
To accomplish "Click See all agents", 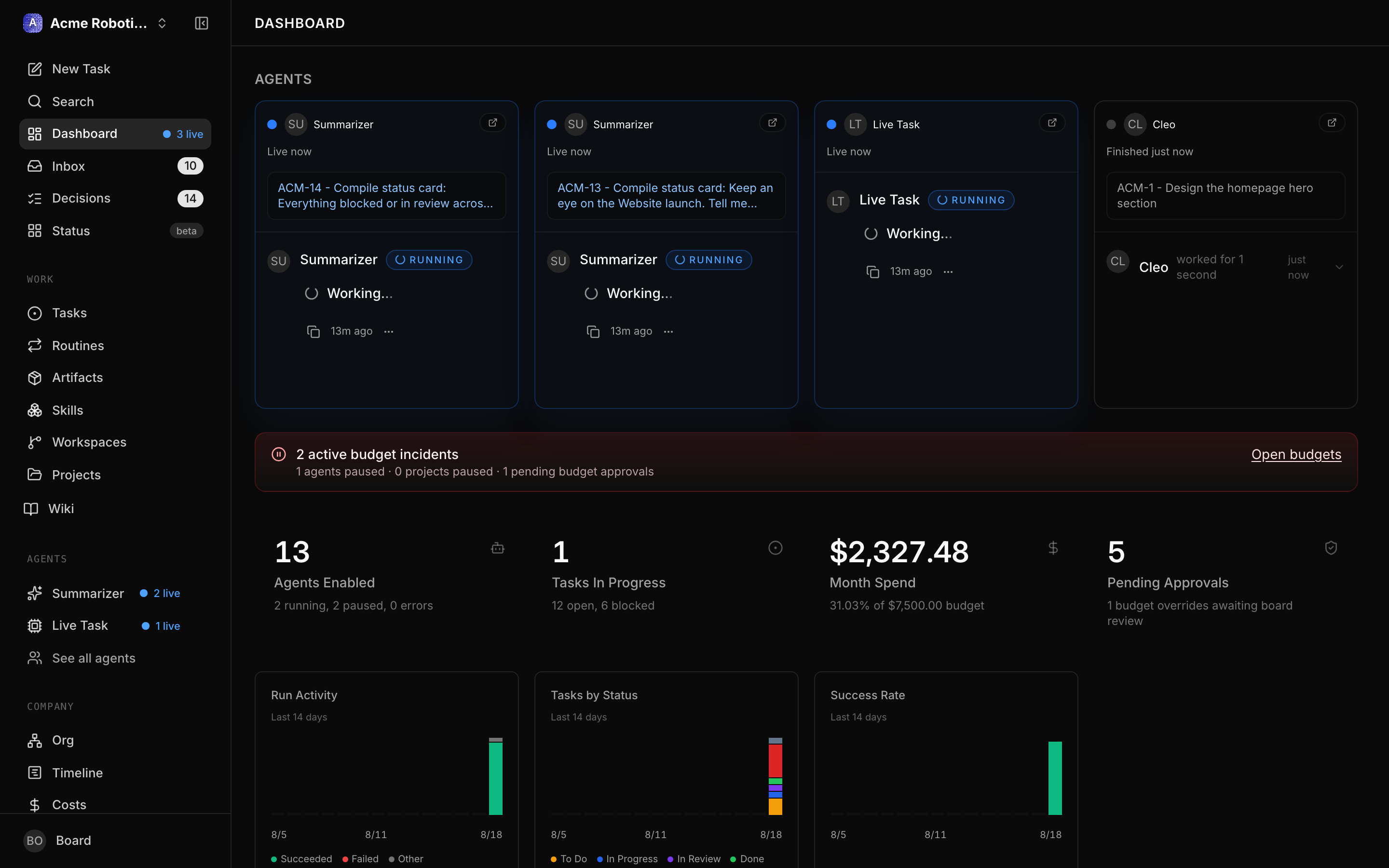I will tap(115, 658).
